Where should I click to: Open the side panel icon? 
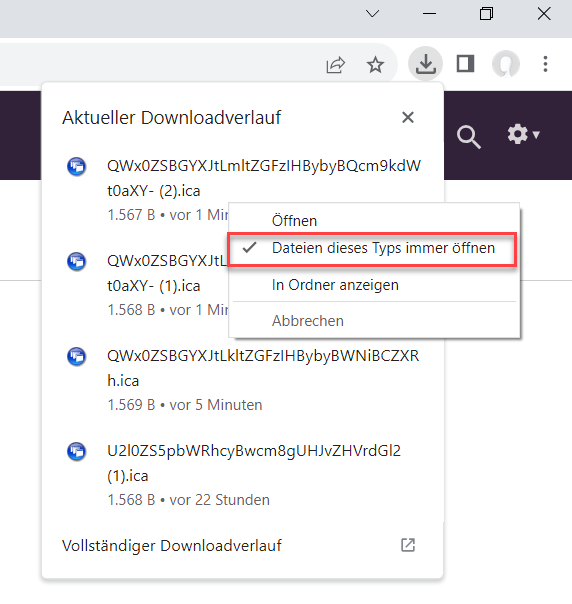click(x=465, y=64)
